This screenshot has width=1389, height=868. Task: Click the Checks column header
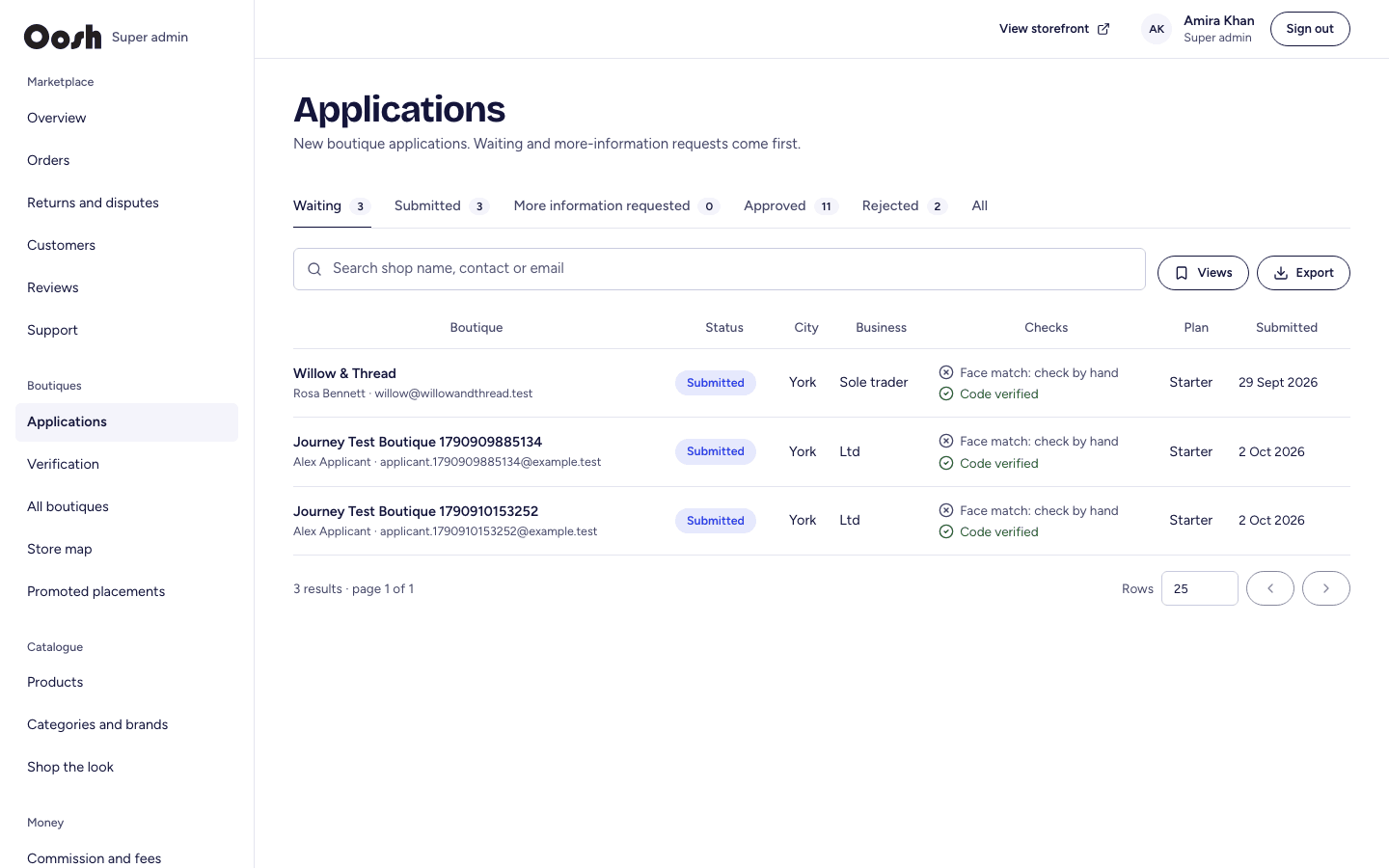click(x=1047, y=328)
